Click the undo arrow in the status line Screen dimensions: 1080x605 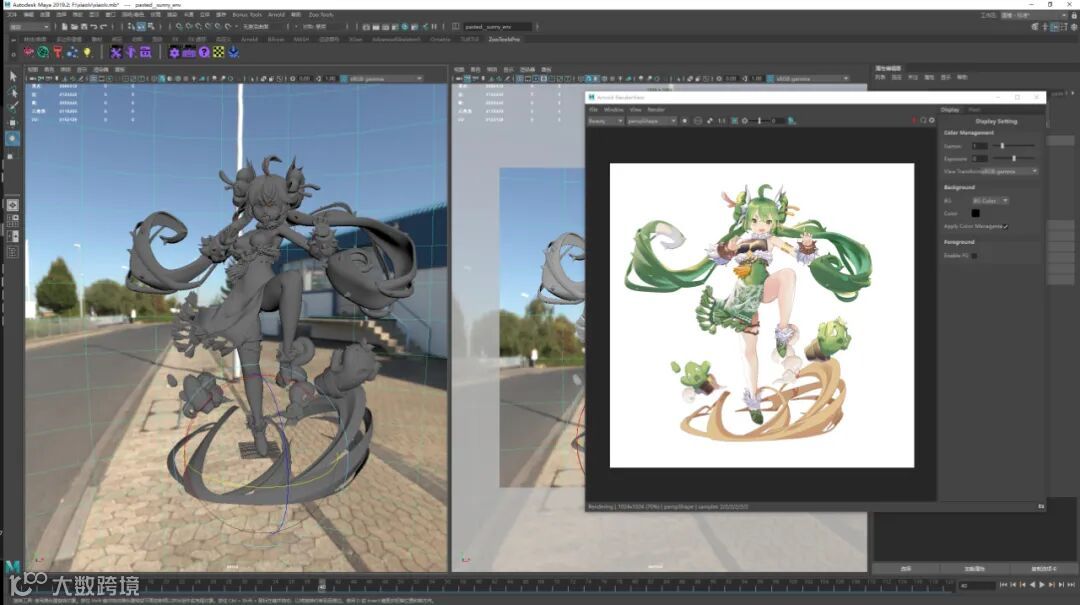click(94, 27)
